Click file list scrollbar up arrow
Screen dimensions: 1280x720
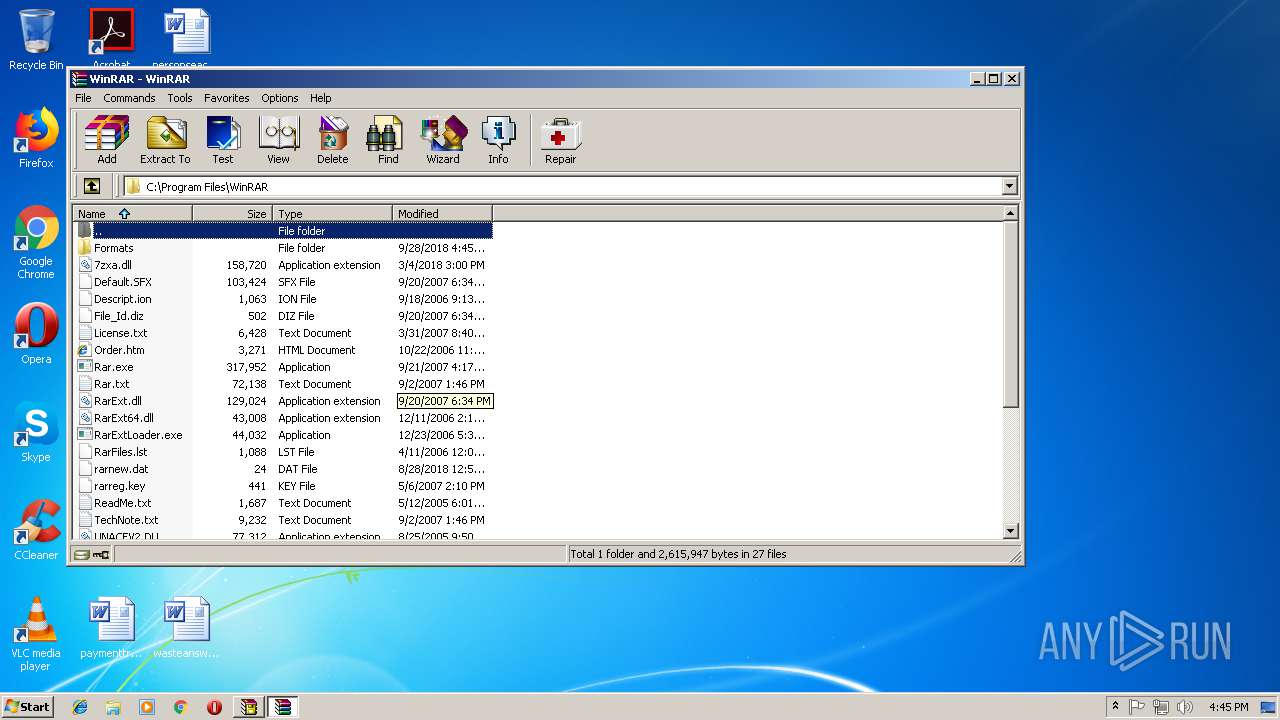tap(1010, 213)
